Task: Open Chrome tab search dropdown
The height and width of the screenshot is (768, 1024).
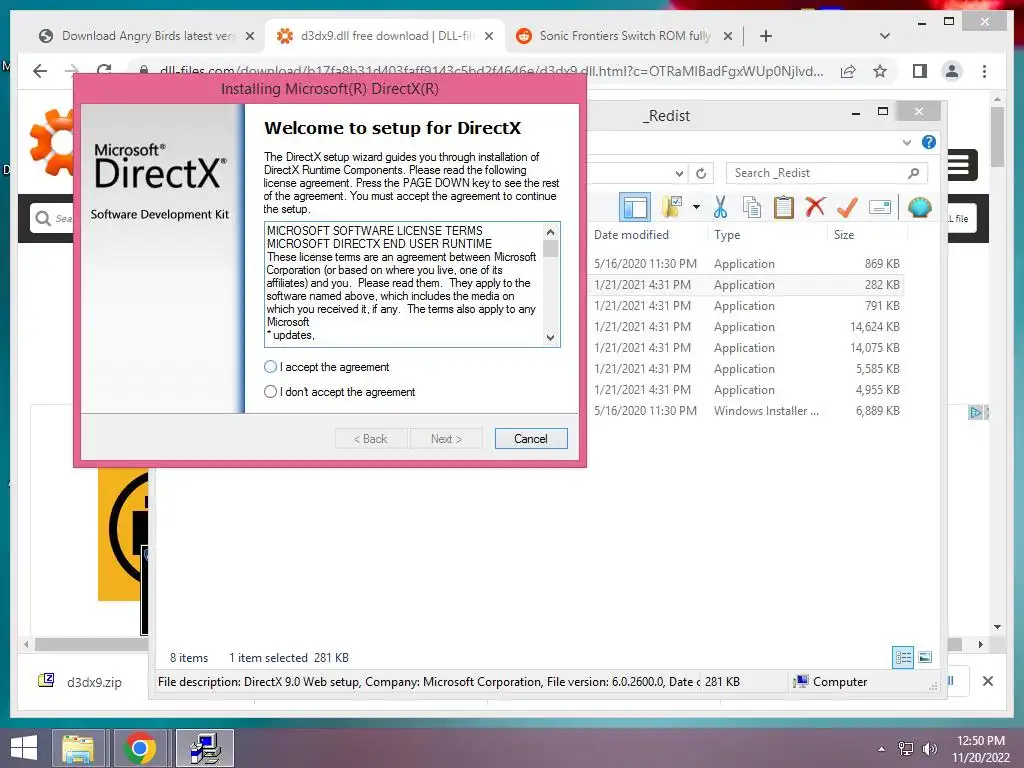Action: pos(884,36)
